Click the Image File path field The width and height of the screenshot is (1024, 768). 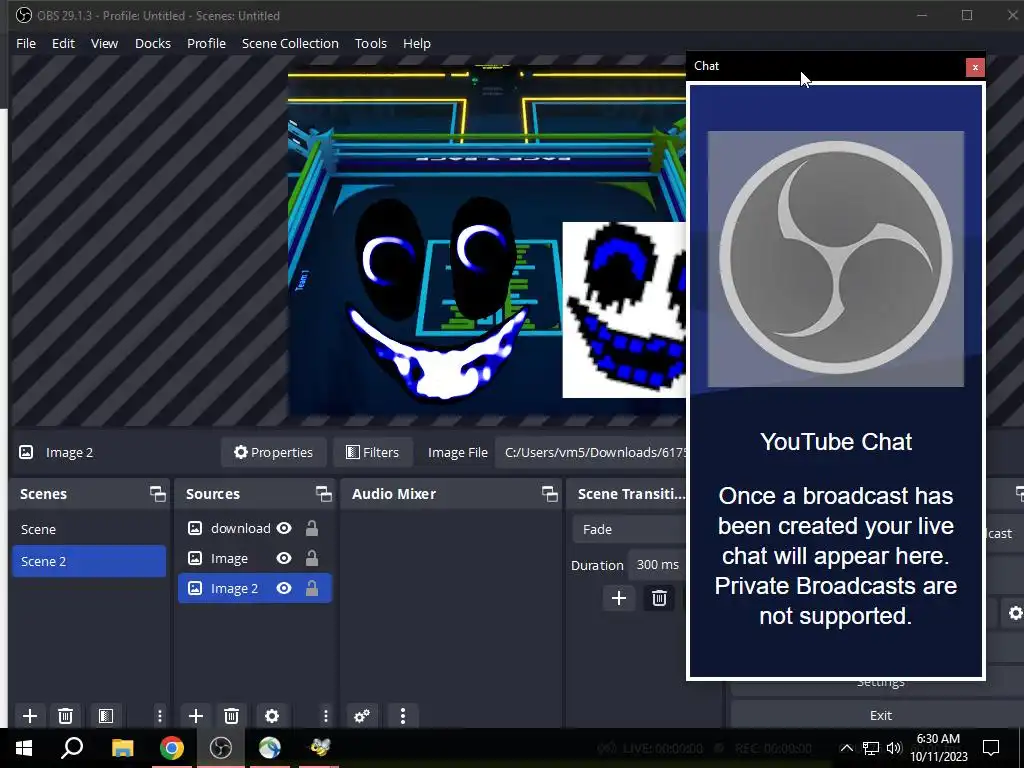(590, 452)
